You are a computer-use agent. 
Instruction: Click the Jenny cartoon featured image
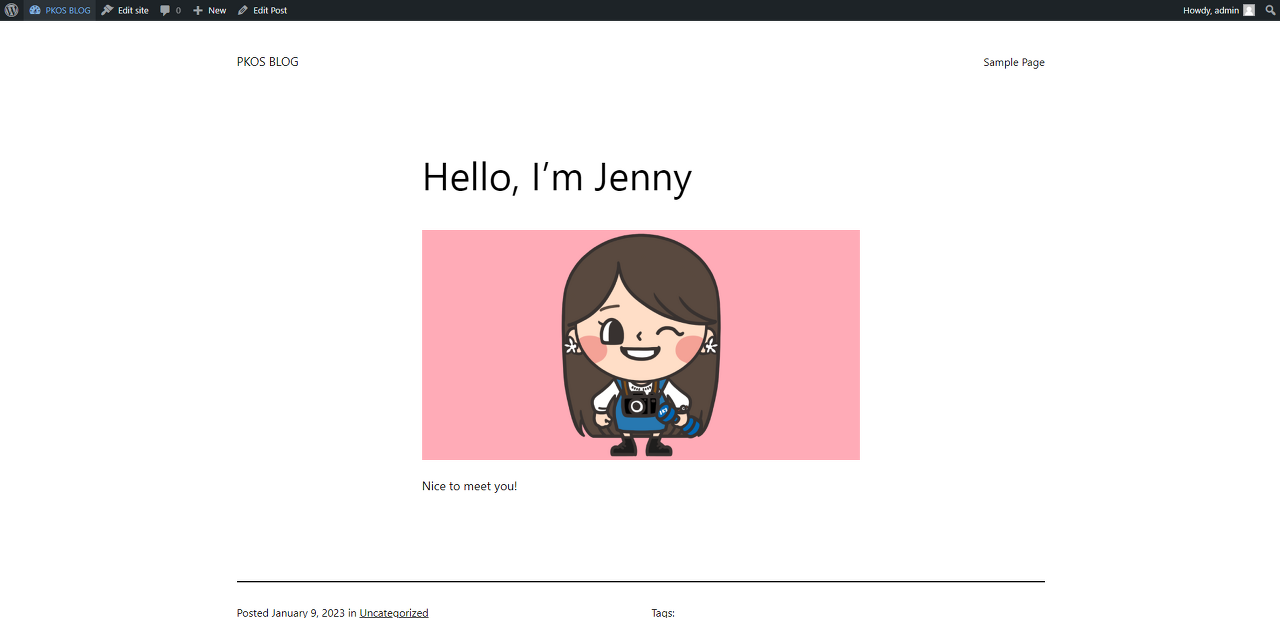coord(641,345)
